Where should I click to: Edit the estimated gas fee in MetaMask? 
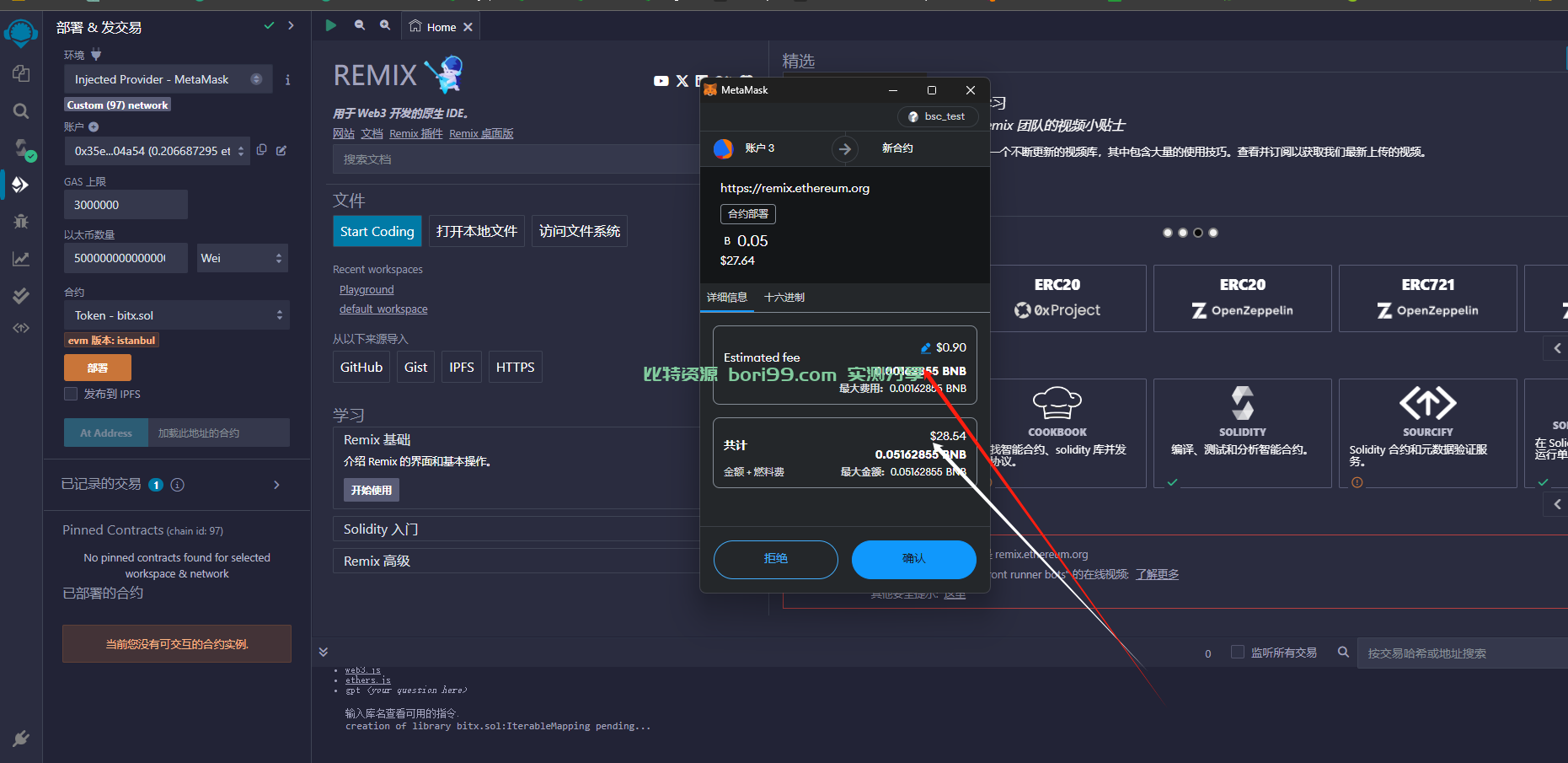coord(926,347)
